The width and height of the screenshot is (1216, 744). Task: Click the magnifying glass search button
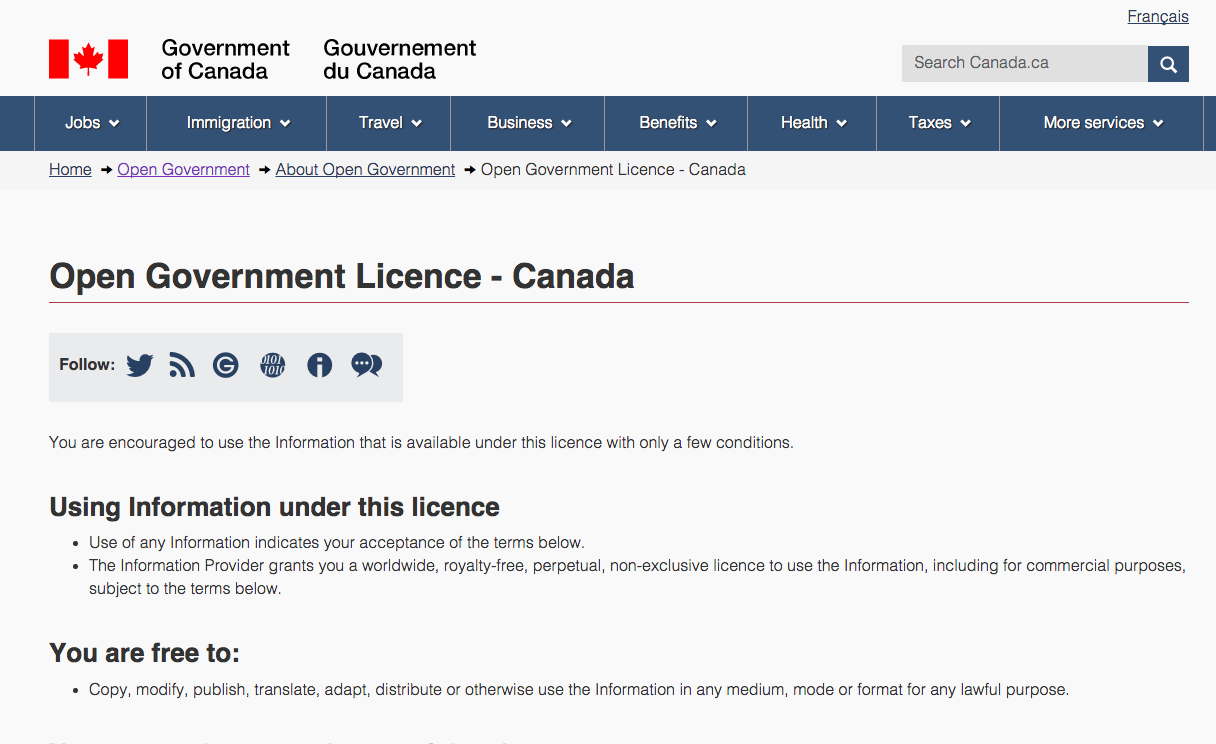(1168, 64)
